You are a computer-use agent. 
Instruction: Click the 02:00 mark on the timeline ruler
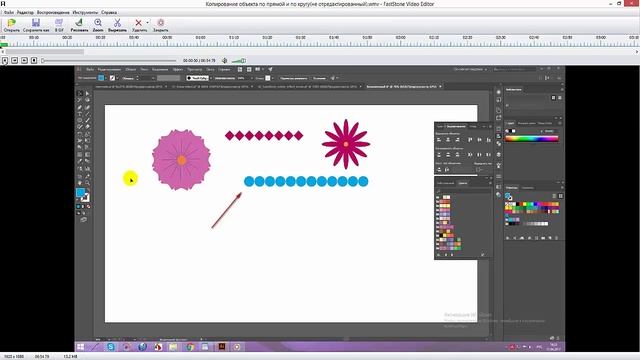coord(400,37)
